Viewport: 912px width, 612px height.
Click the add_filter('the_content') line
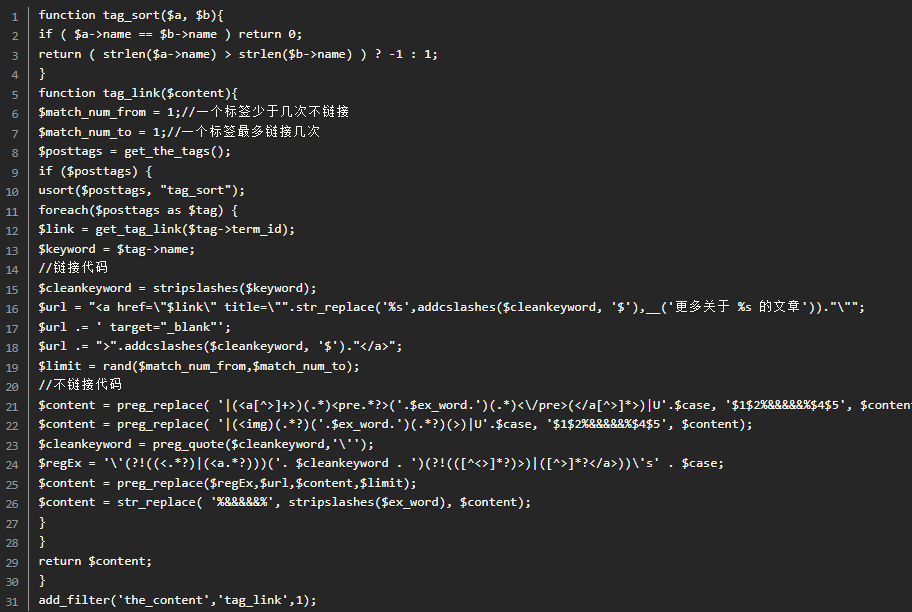(x=177, y=600)
